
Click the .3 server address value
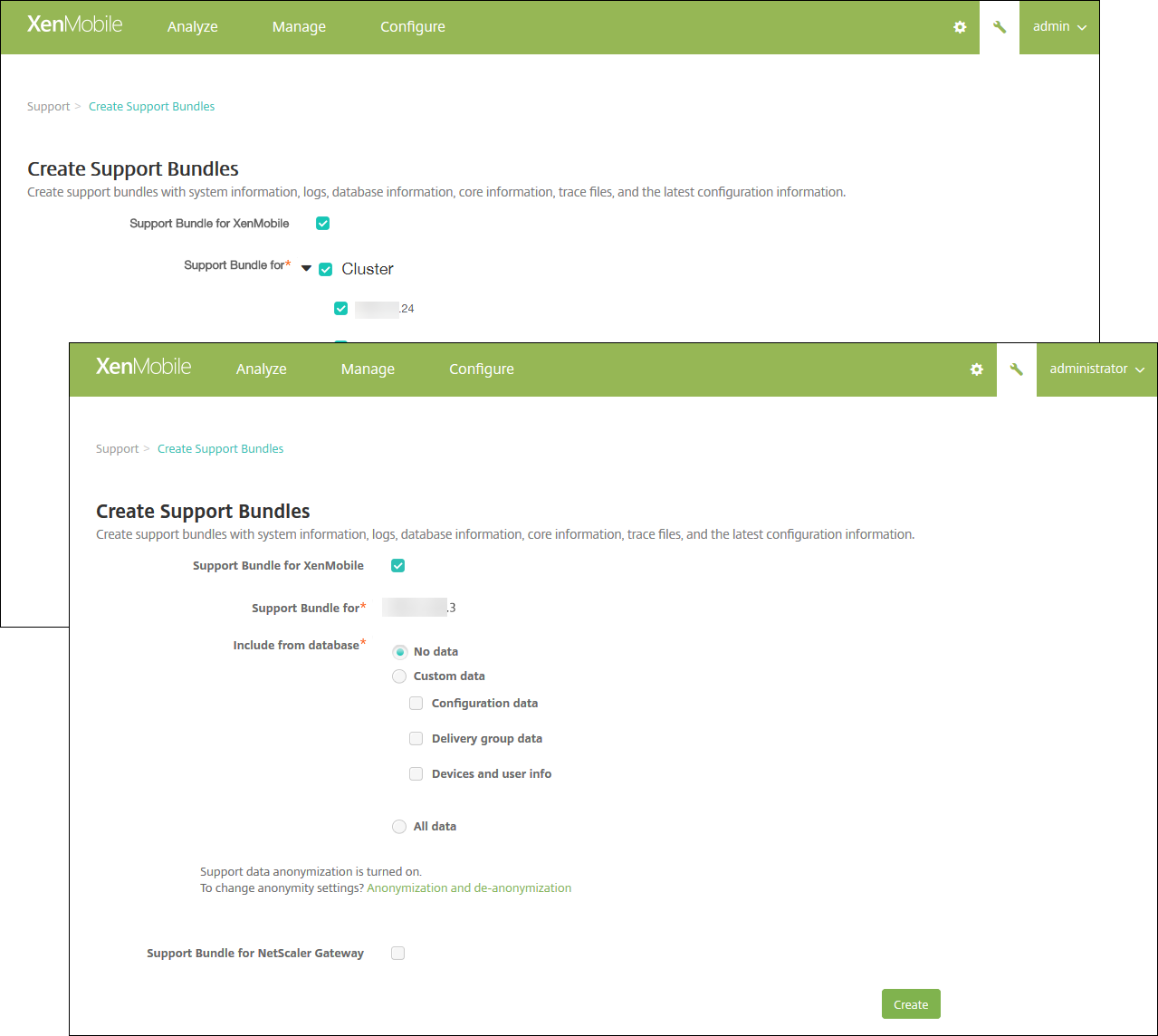pyautogui.click(x=419, y=608)
